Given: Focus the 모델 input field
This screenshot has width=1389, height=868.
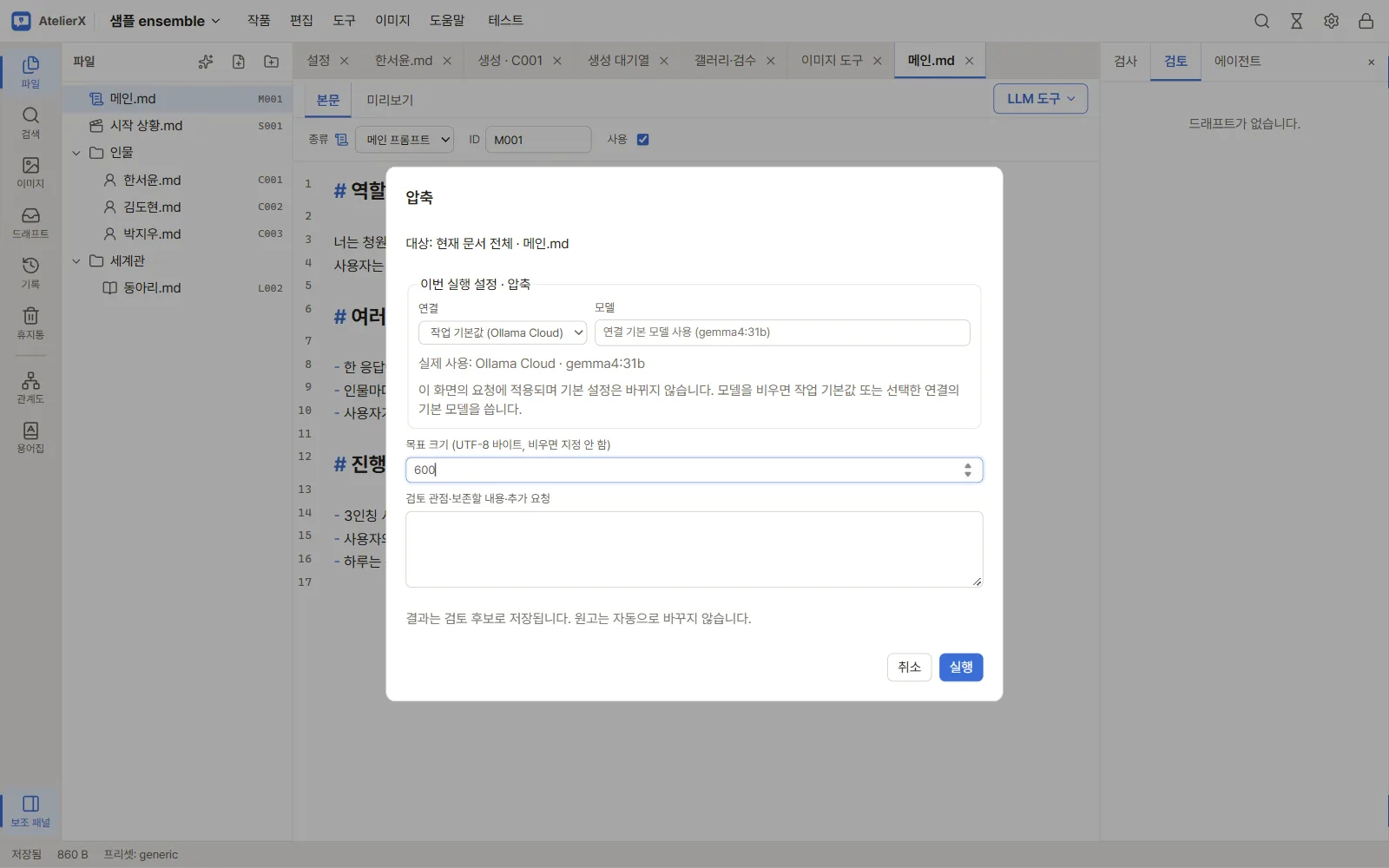Looking at the screenshot, I should click(782, 332).
